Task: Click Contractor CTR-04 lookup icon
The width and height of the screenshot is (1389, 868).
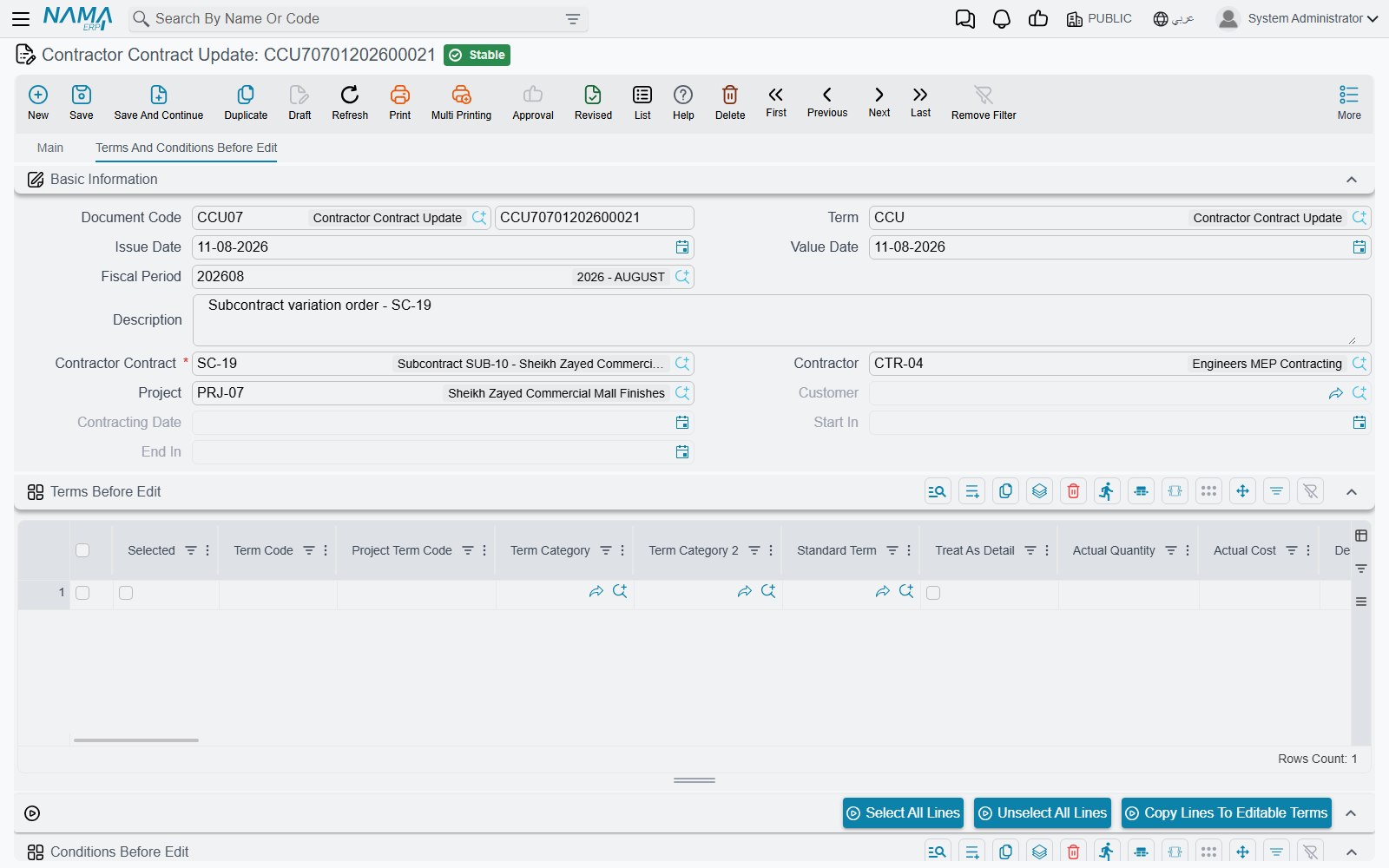Action: coord(1359,364)
